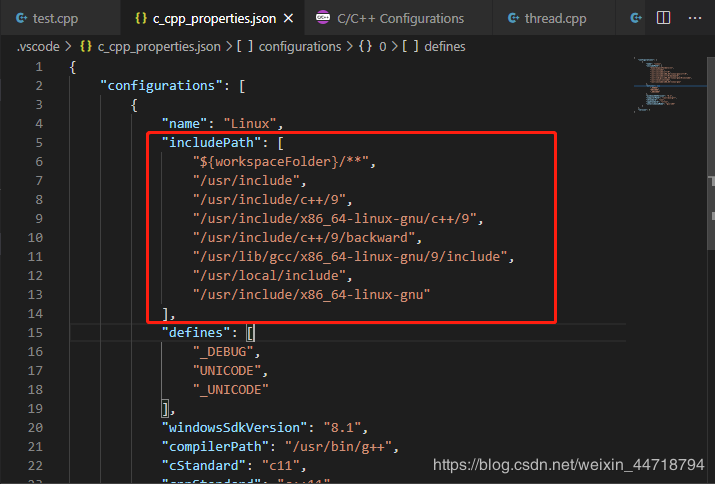Close the c_cpp_properties.json tab
This screenshot has width=715, height=484.
pos(289,18)
